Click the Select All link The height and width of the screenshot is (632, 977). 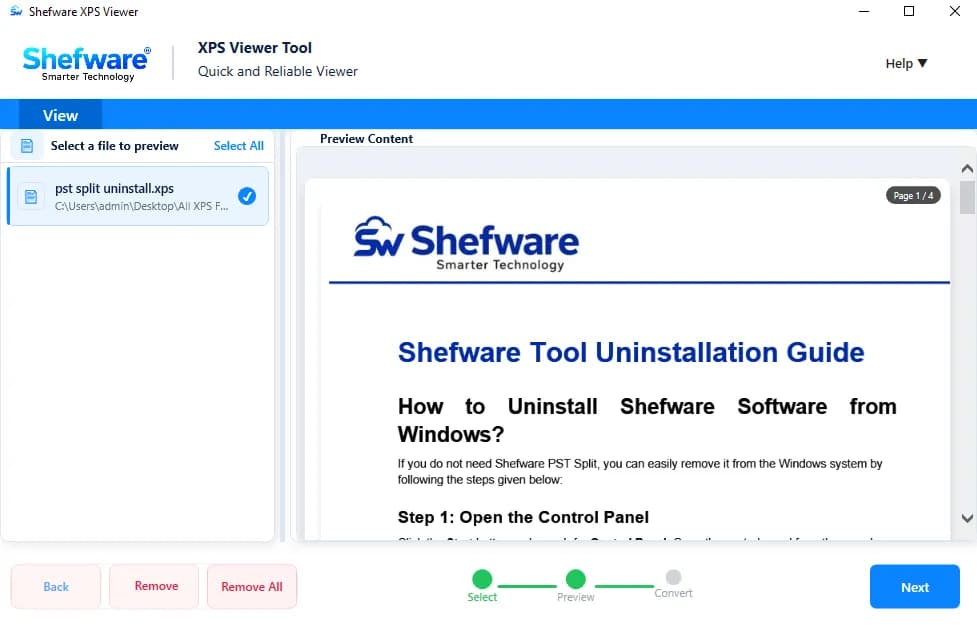239,146
